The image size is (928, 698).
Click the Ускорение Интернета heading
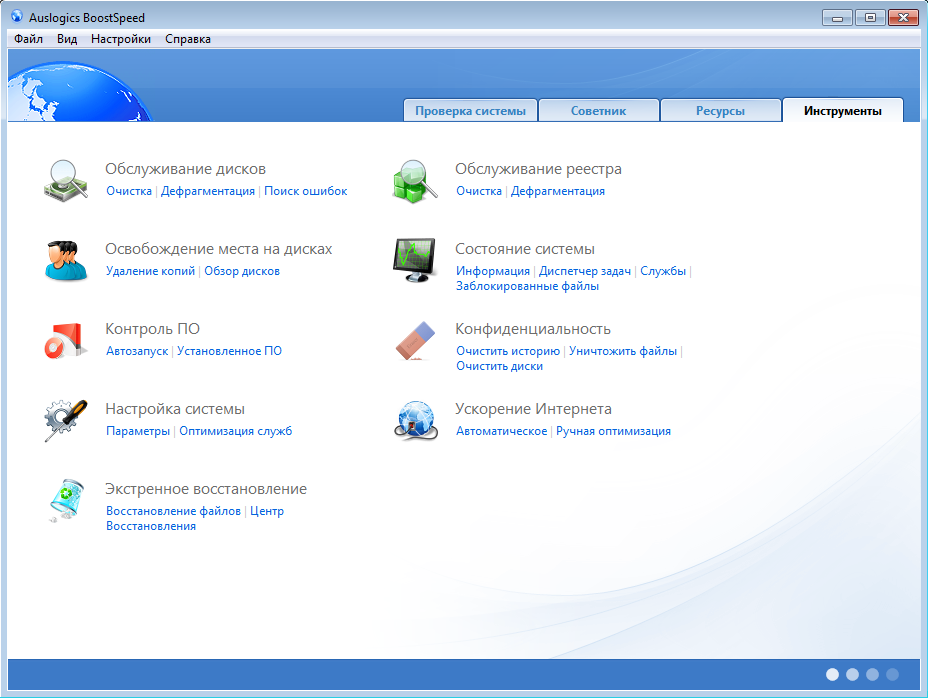533,409
